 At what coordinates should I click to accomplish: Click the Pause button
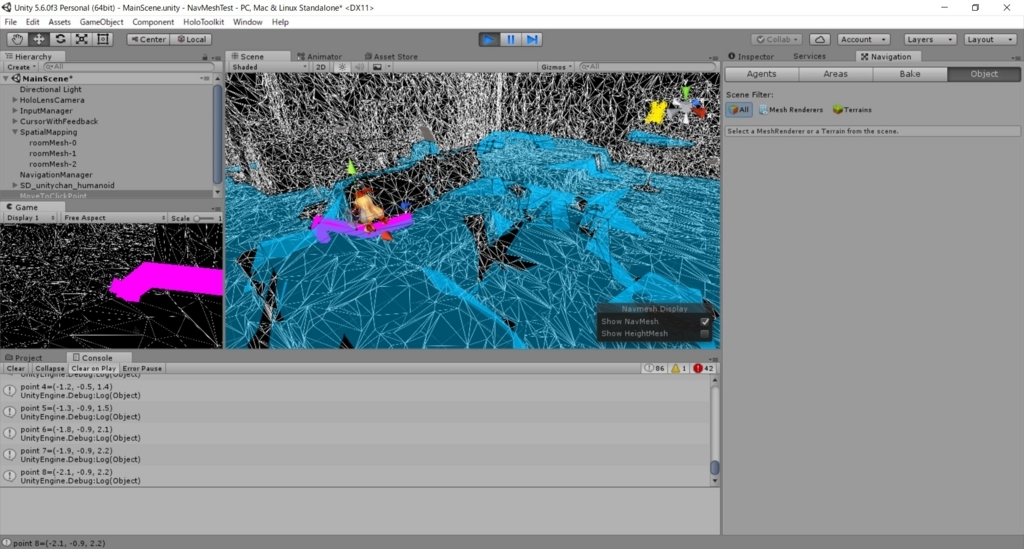click(511, 39)
